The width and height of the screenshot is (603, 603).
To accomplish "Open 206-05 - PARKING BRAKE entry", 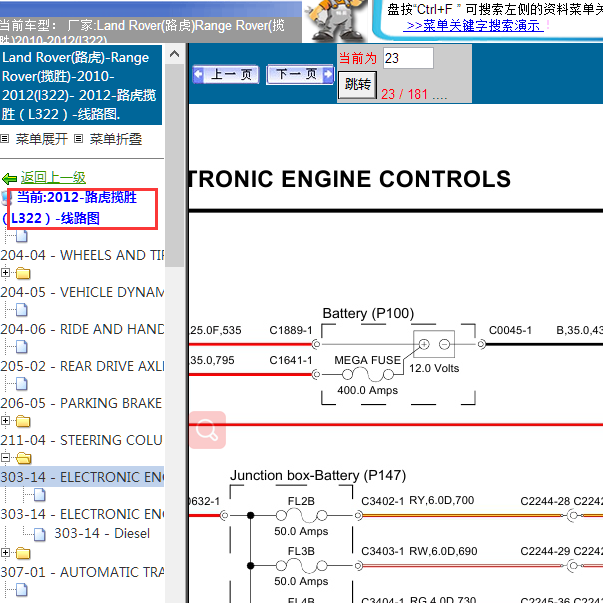I will pyautogui.click(x=81, y=403).
